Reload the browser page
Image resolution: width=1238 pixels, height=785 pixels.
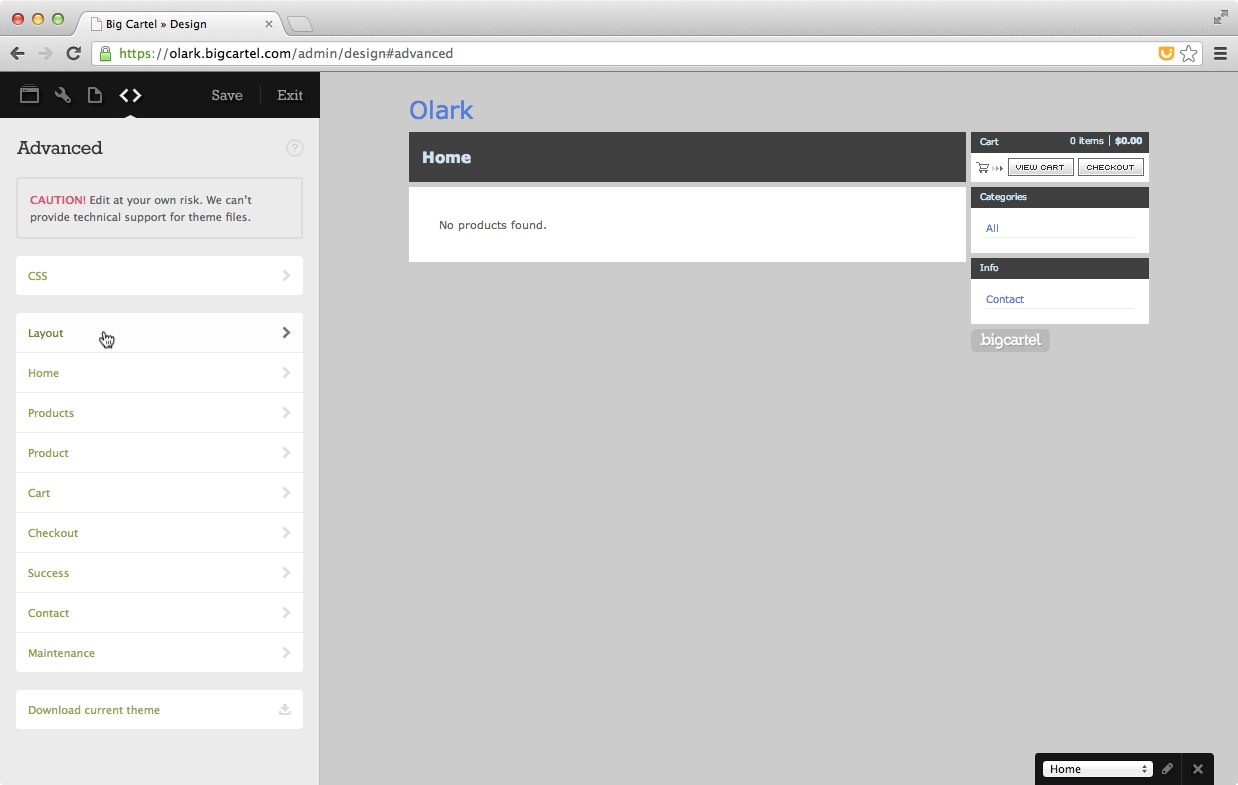point(73,54)
